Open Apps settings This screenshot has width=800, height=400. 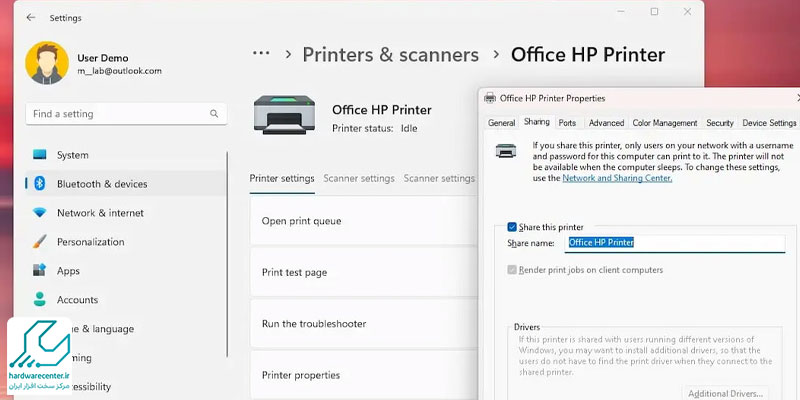(126, 270)
